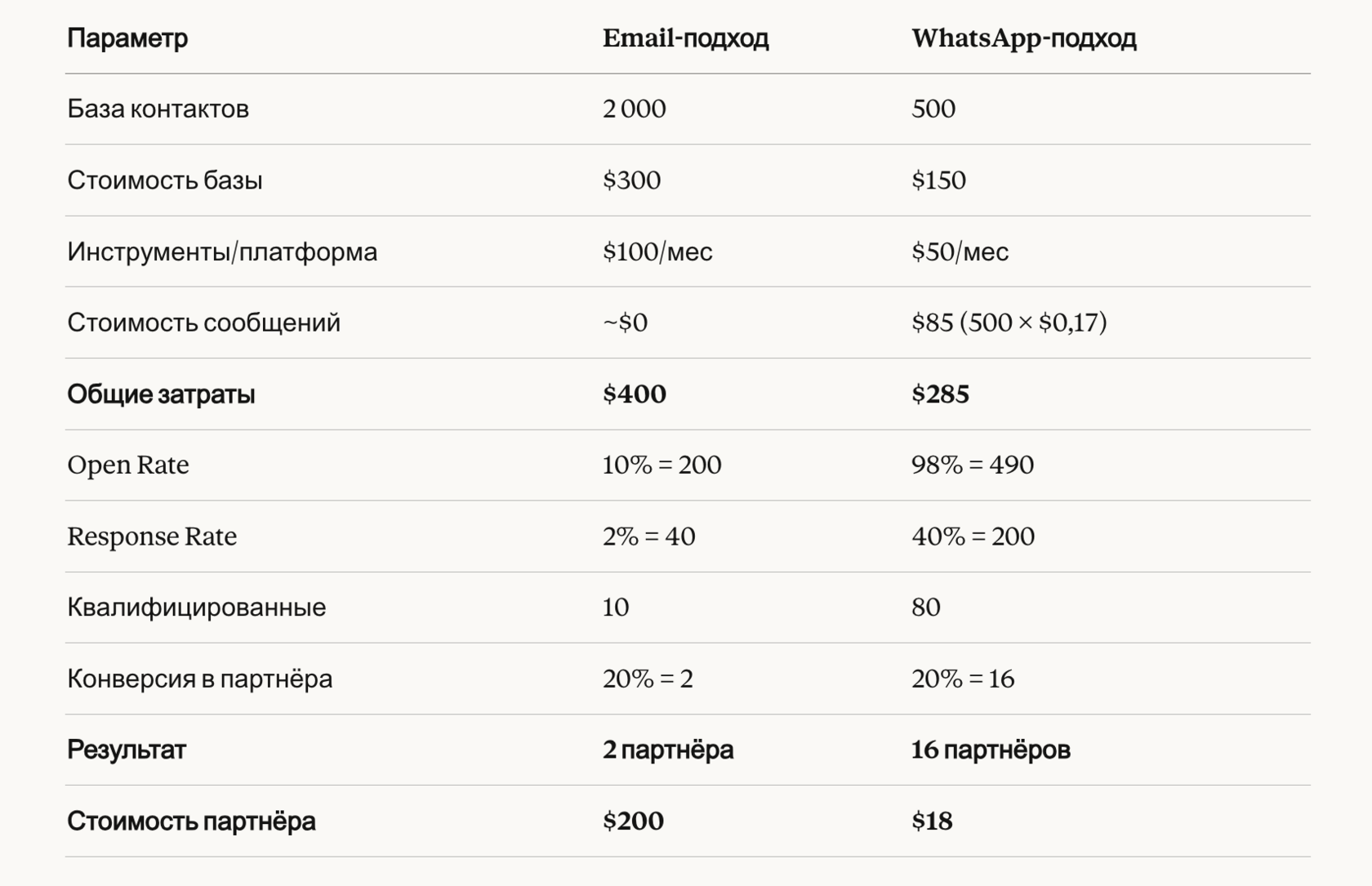
Task: Click the Конверсия в партнёра row label
Action: (x=199, y=679)
